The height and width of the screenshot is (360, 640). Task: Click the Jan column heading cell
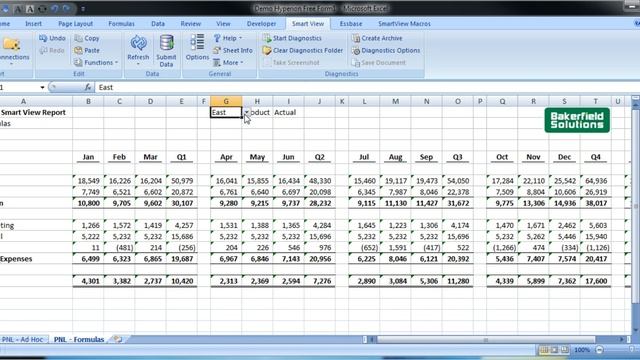pyautogui.click(x=88, y=157)
